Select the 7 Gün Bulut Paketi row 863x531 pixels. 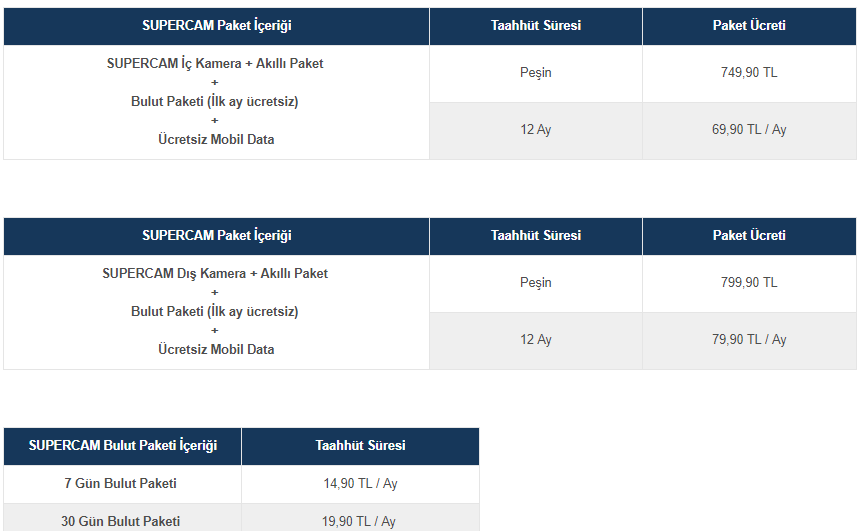point(241,484)
